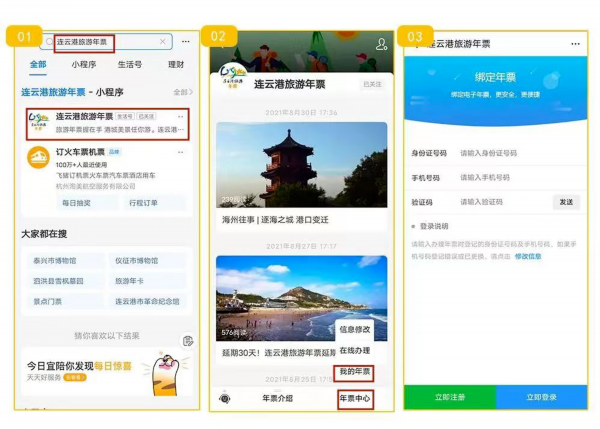
Task: Select the 泗洪县雪枫墓园 trending search
Action: (x=65, y=281)
